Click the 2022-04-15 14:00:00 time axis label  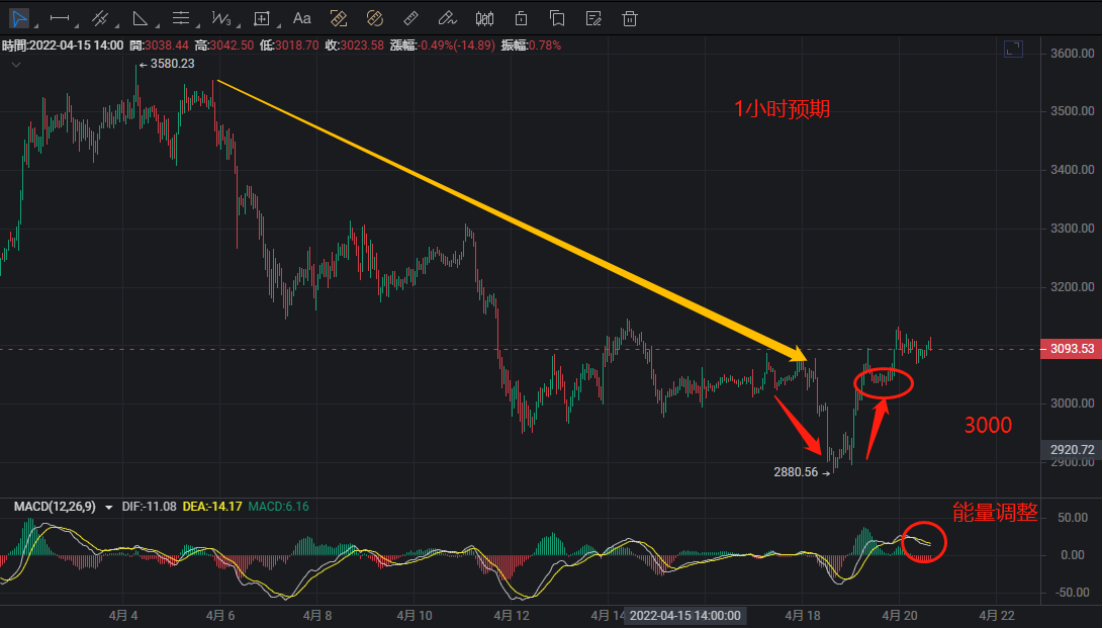point(684,615)
